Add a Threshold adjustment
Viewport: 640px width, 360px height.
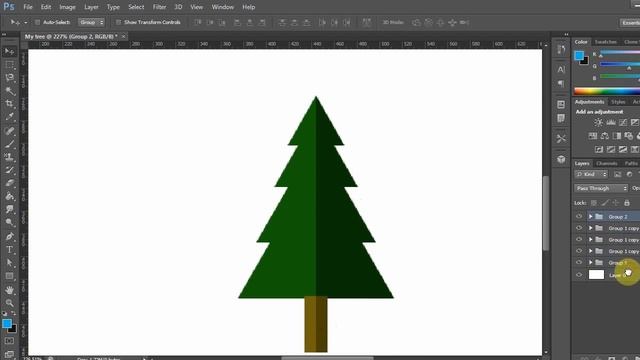[623, 149]
